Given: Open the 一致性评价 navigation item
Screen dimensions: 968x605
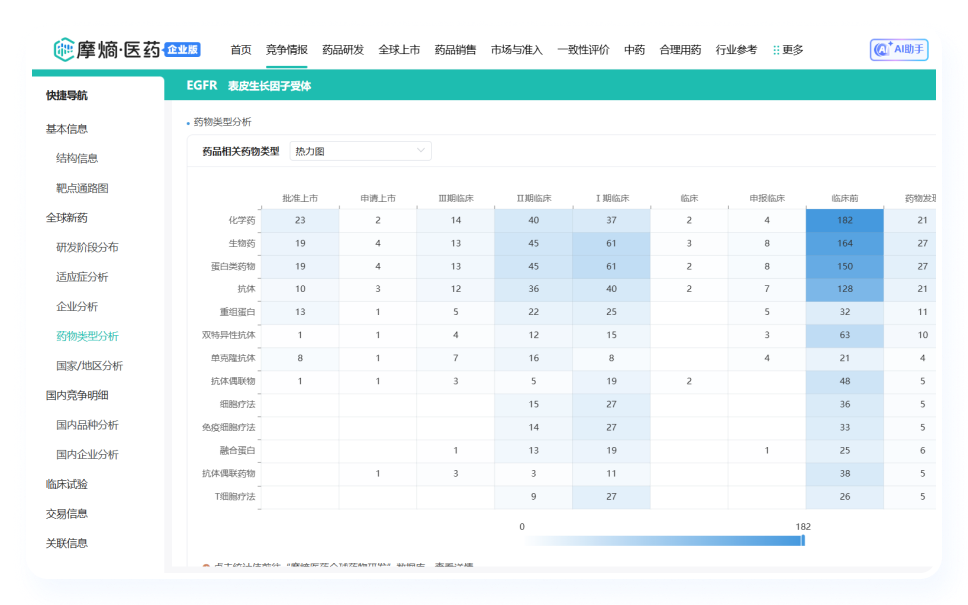Looking at the screenshot, I should (x=583, y=50).
